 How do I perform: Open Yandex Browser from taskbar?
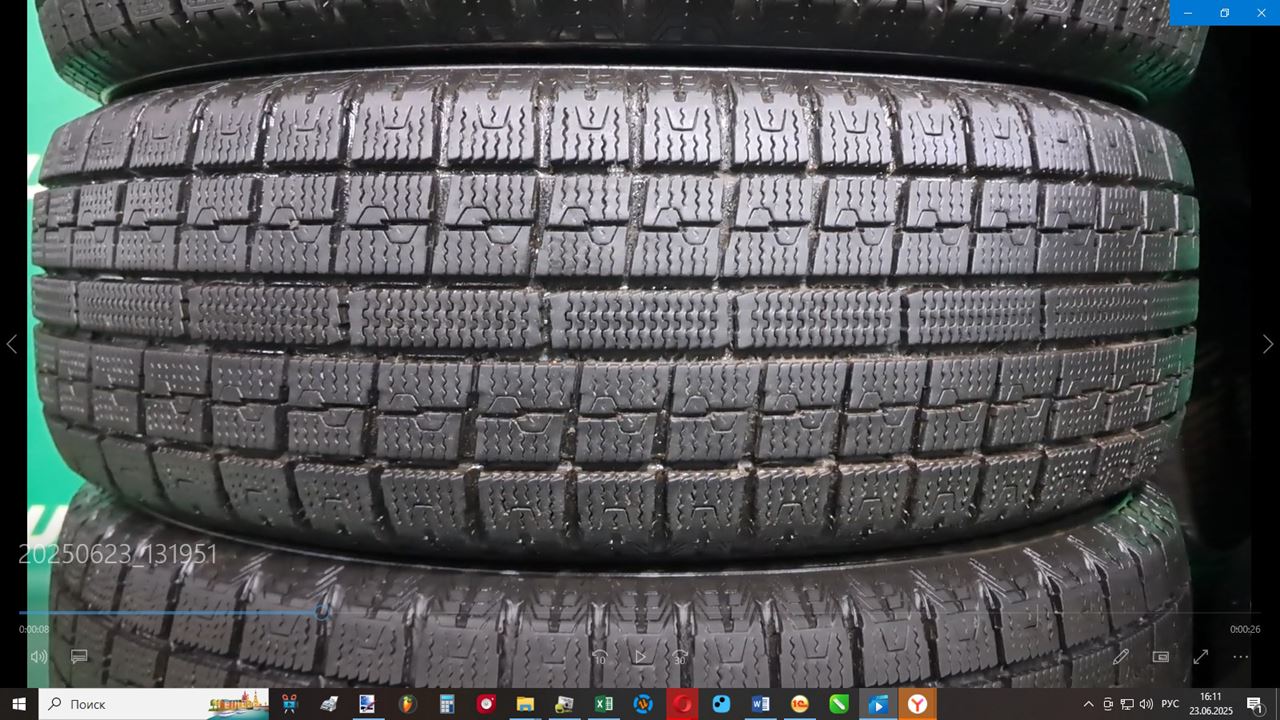(916, 704)
